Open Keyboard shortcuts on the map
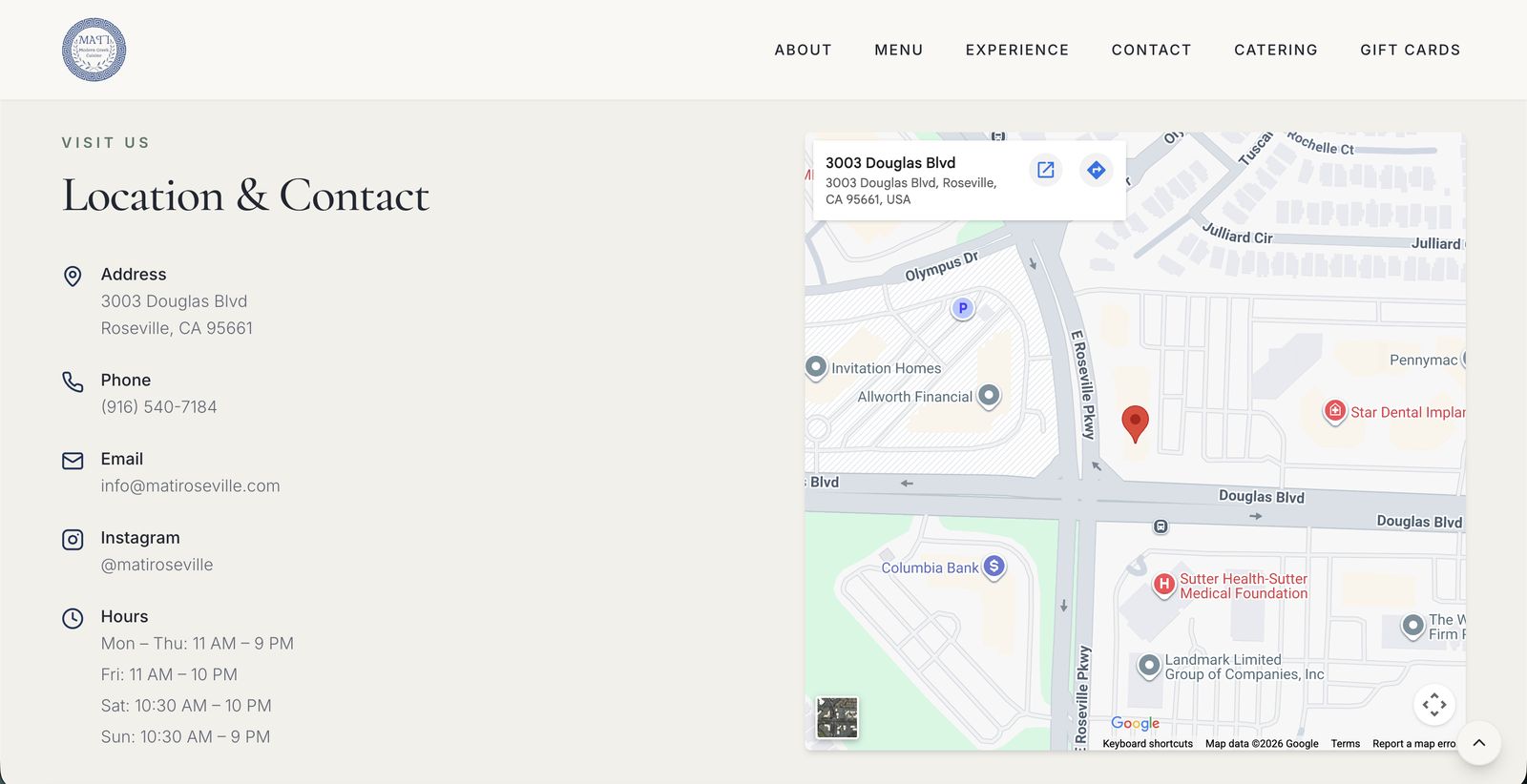Image resolution: width=1527 pixels, height=784 pixels. point(1147,744)
